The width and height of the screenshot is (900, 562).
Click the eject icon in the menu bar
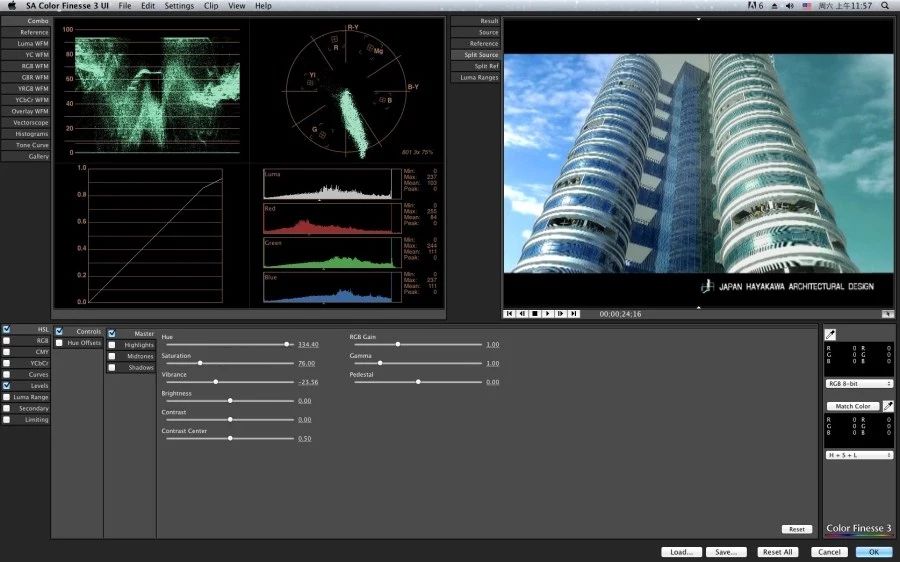coord(774,6)
